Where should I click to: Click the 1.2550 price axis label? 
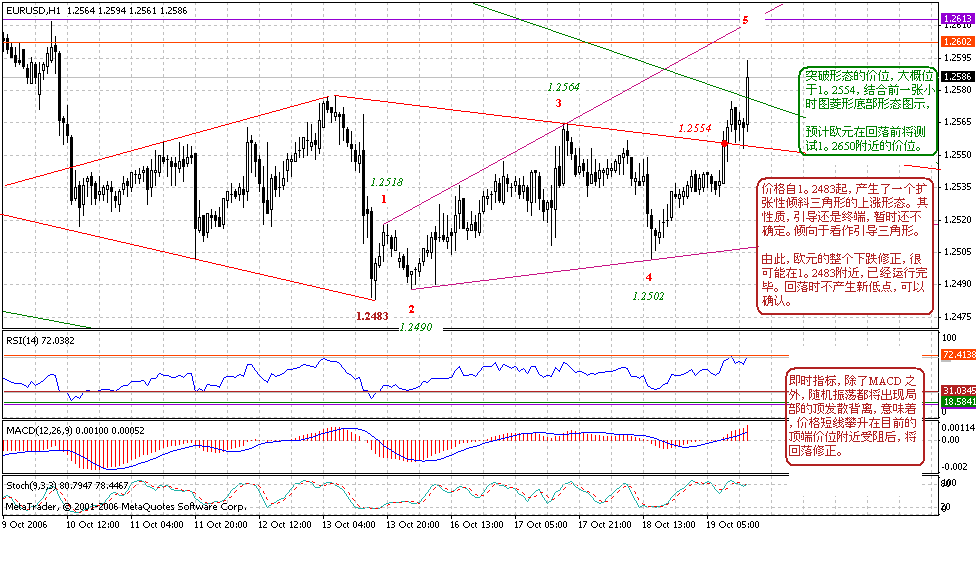pos(958,154)
